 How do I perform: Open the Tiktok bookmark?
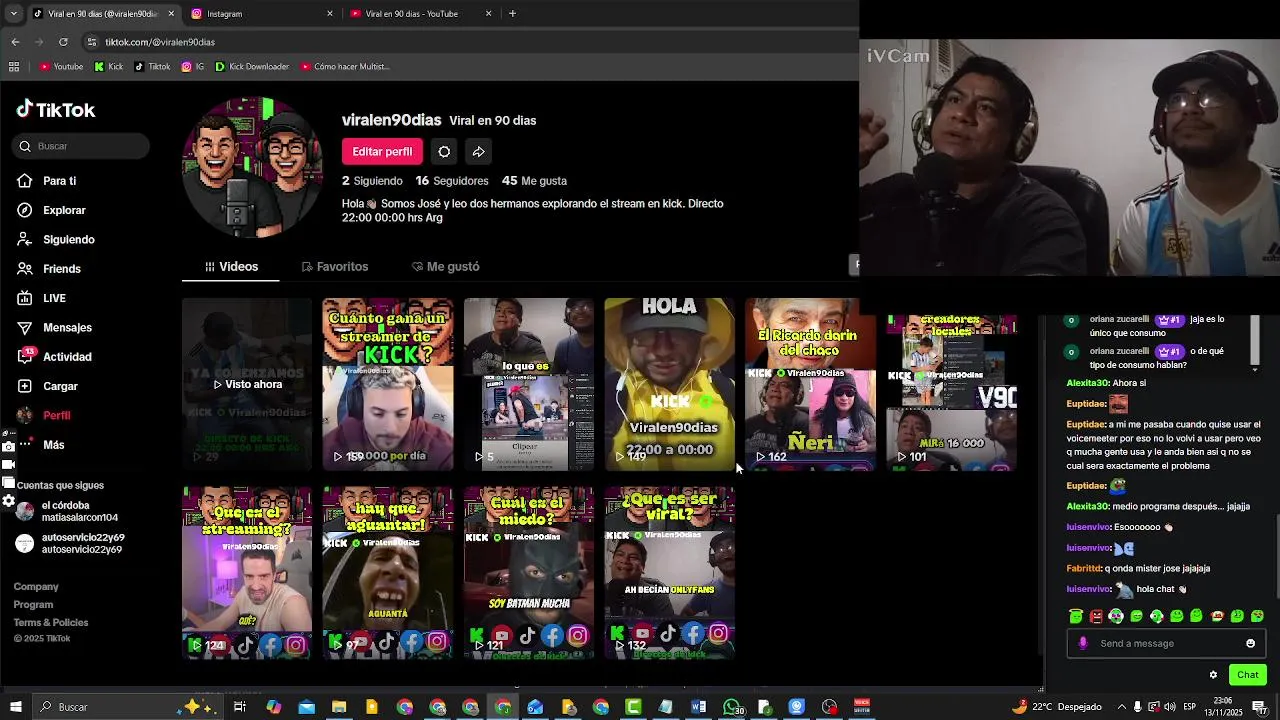[152, 67]
